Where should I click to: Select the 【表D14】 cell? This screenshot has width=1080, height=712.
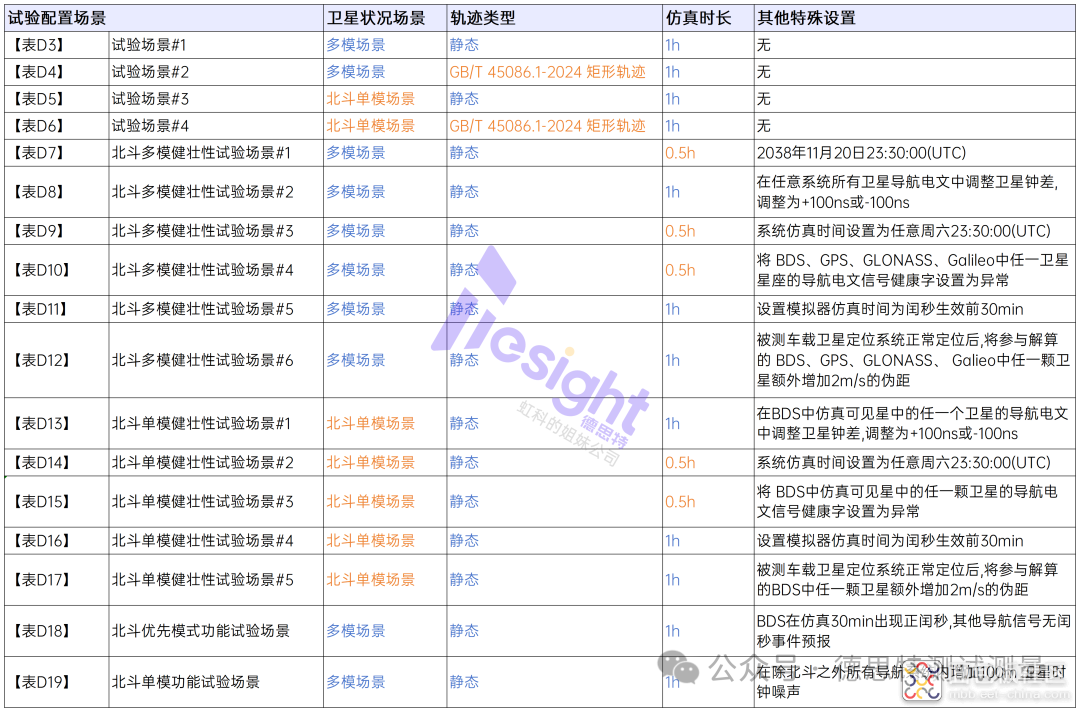[56, 463]
